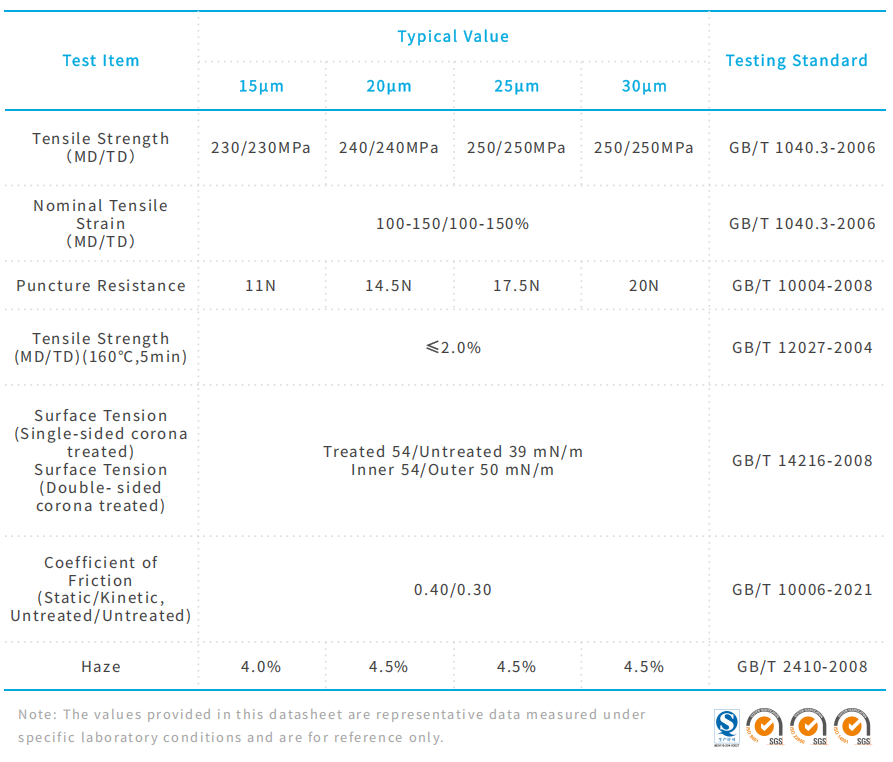Click the Puncture Resistance row label
Viewport: 893px width, 762px height.
point(101,286)
